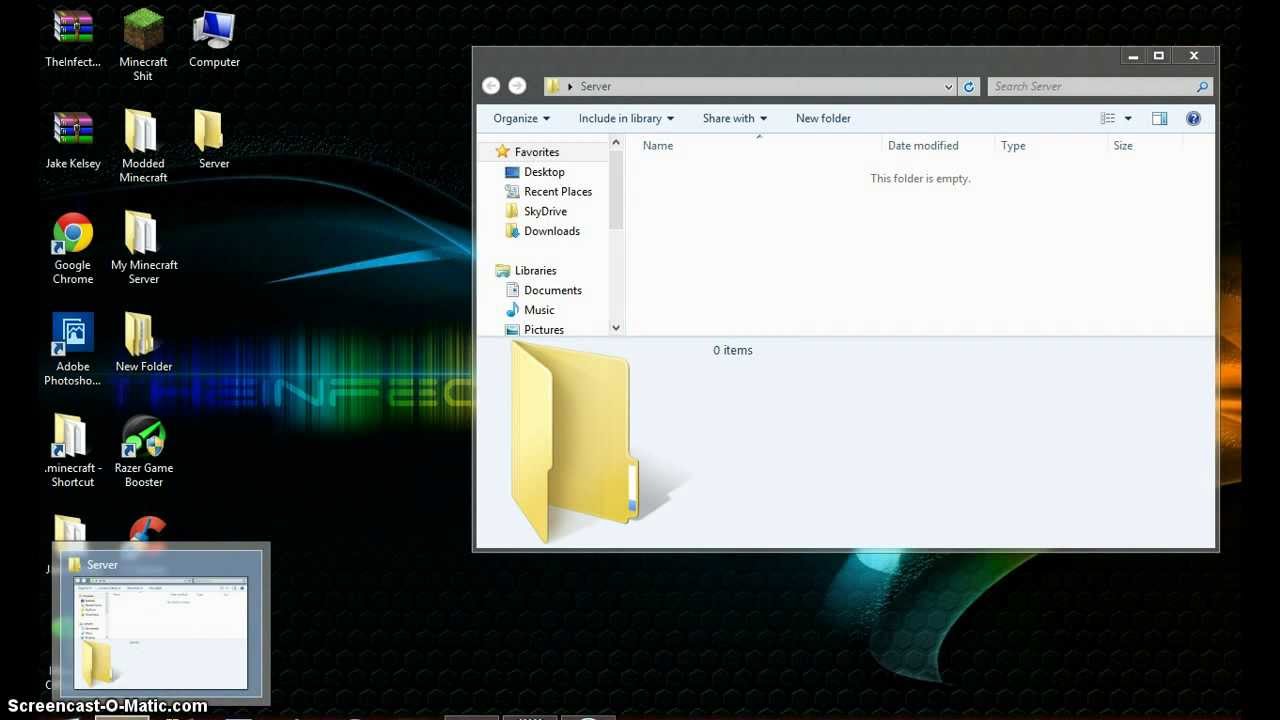Refresh the Server folder view
1280x720 pixels.
point(968,87)
